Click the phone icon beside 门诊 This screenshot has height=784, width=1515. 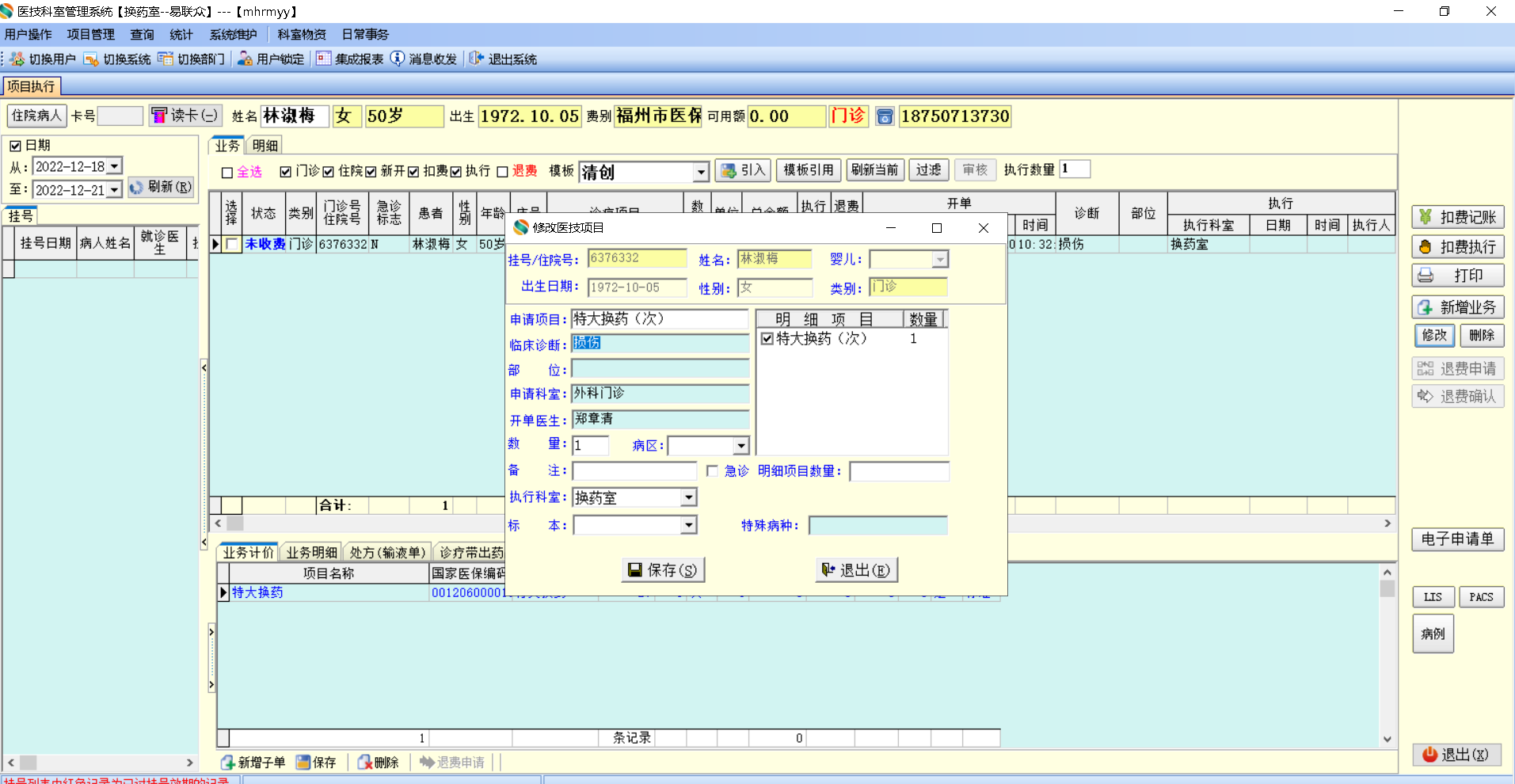pos(885,116)
